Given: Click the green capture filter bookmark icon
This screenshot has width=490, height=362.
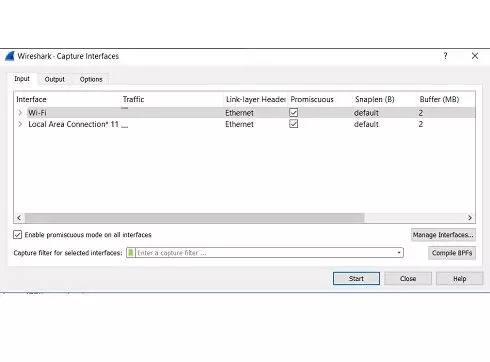Looking at the screenshot, I should 131,253.
